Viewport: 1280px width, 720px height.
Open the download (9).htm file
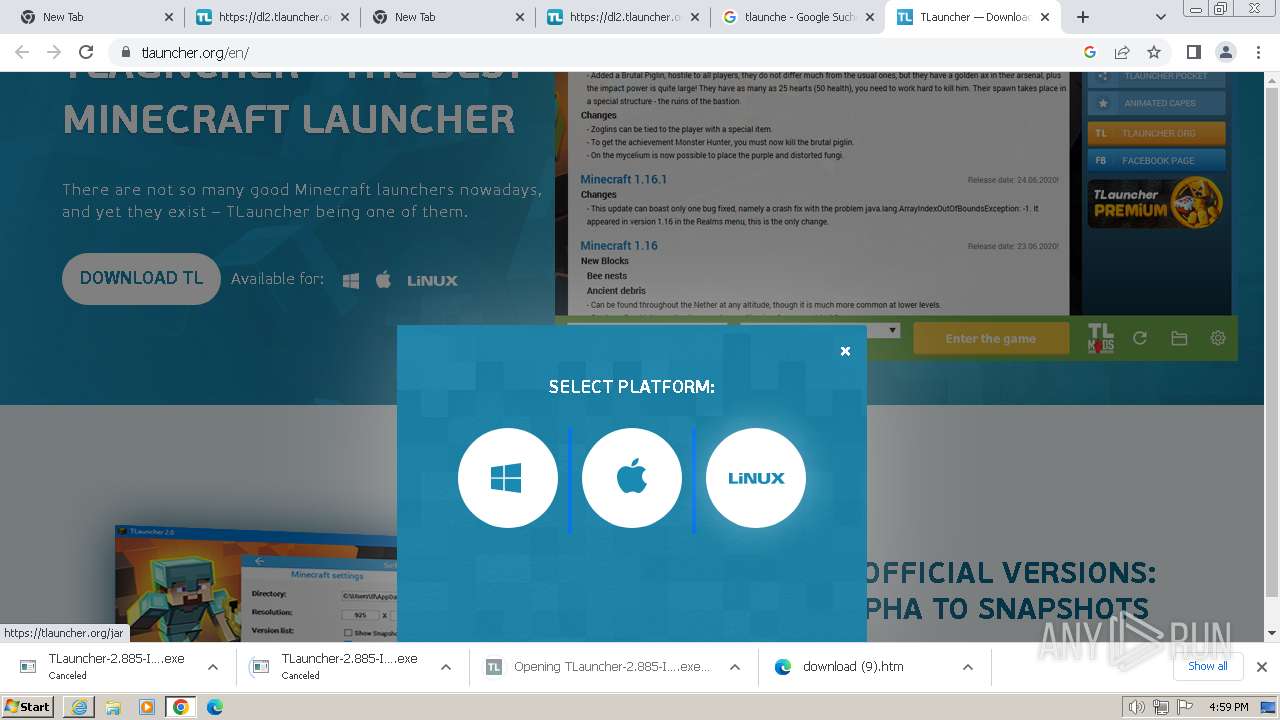pyautogui.click(x=852, y=667)
